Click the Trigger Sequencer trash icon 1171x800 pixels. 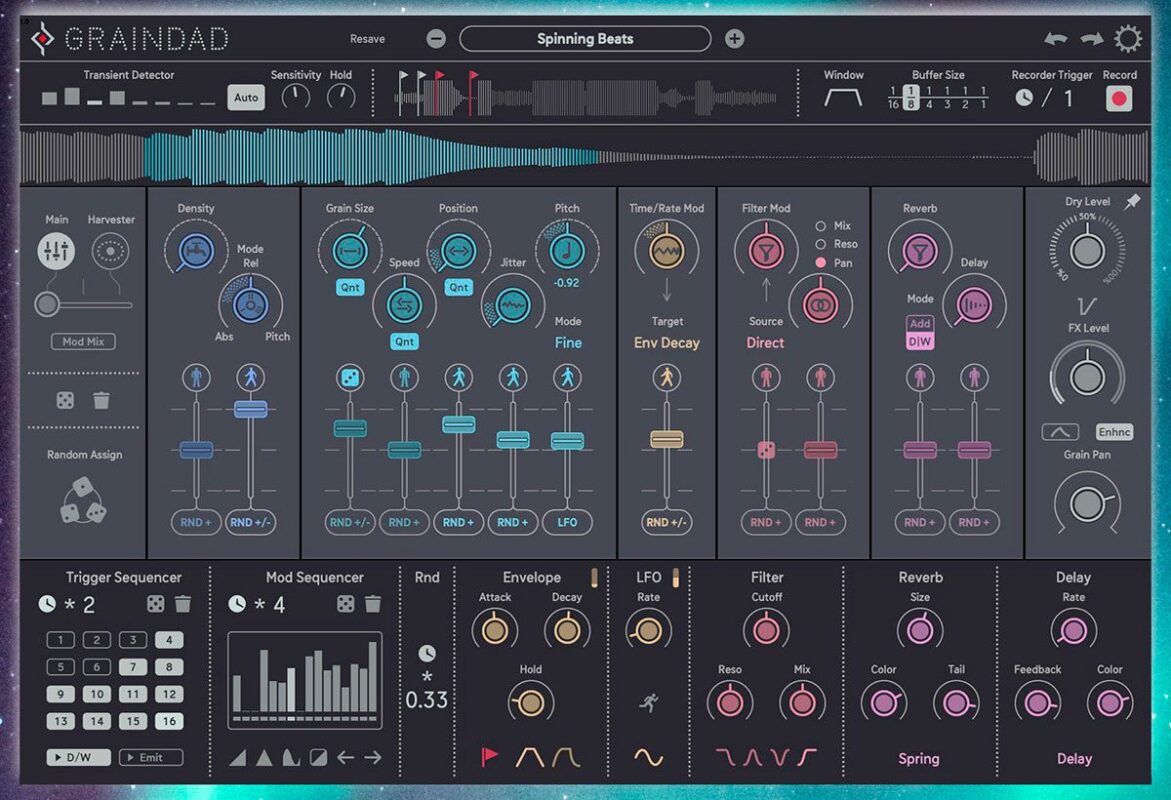click(x=183, y=604)
